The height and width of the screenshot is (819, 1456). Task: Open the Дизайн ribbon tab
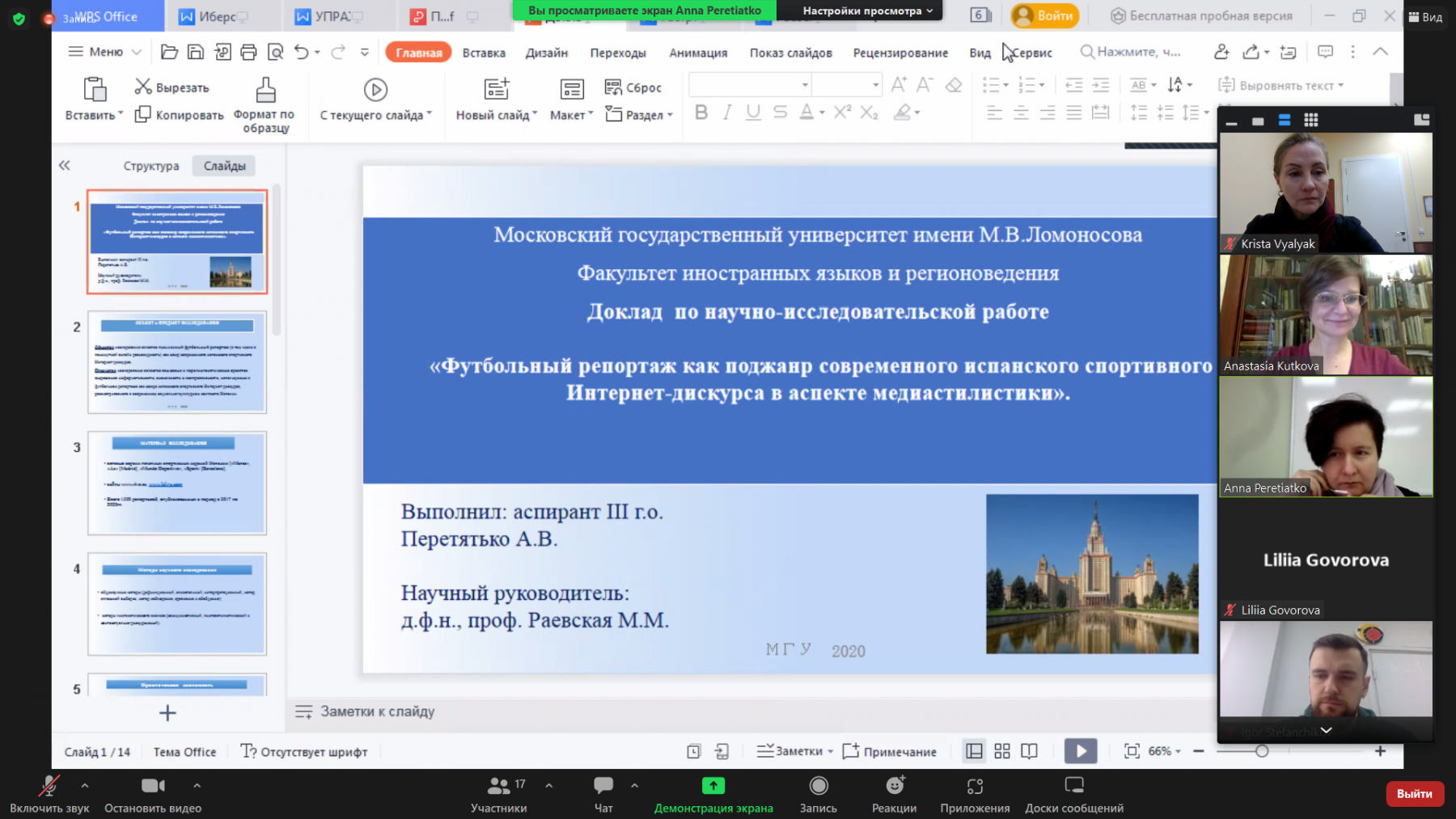[x=547, y=53]
